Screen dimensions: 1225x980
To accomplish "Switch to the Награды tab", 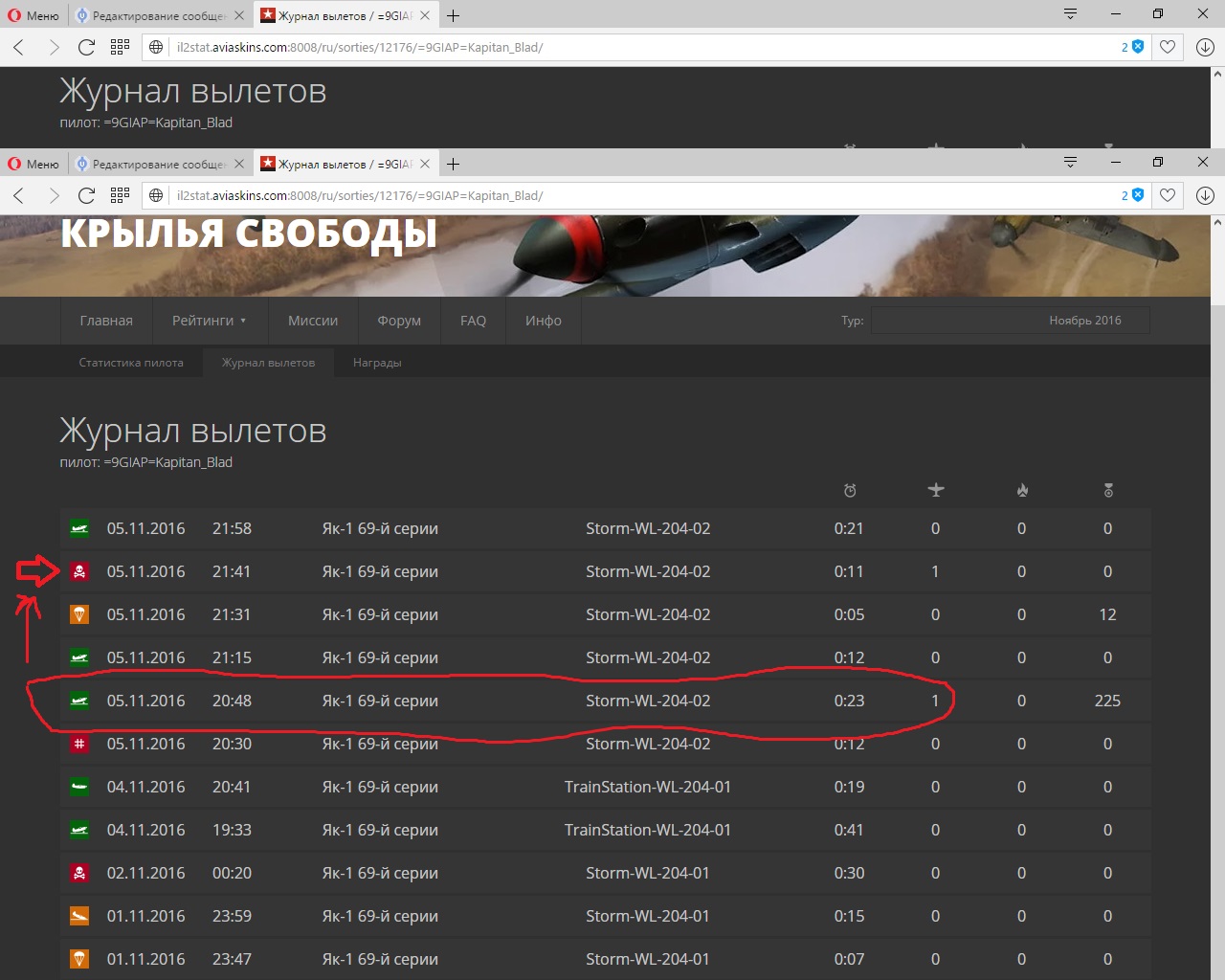I will [377, 363].
